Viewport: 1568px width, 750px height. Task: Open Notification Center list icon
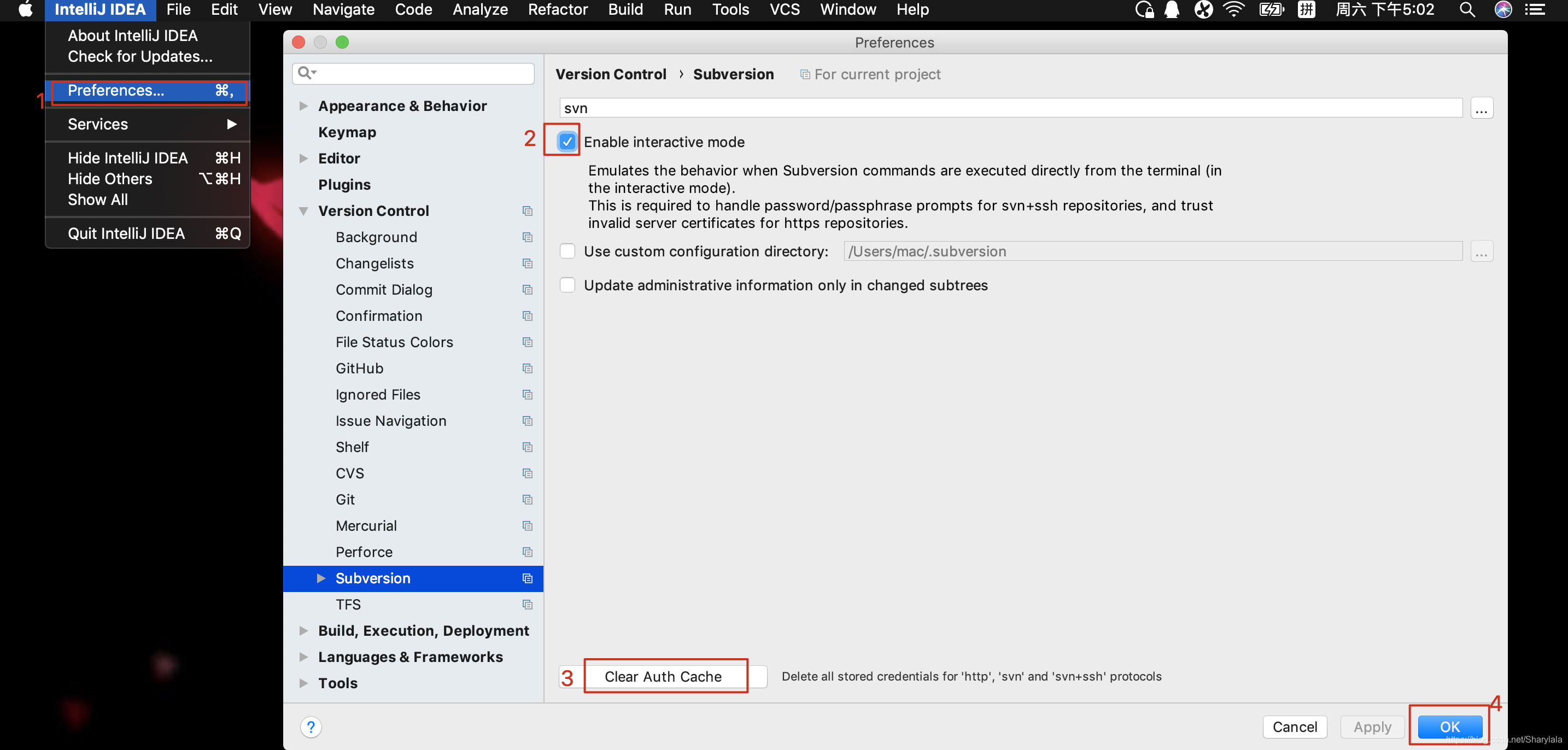(1535, 10)
